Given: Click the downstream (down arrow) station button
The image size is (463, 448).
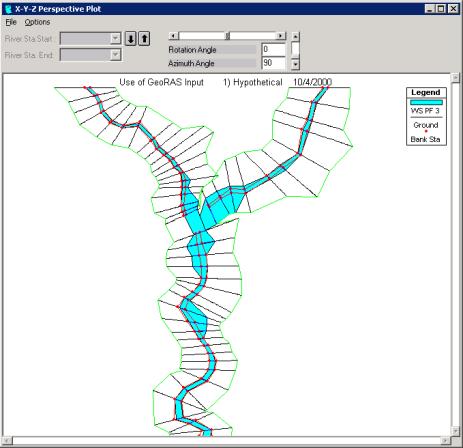Looking at the screenshot, I should [x=131, y=39].
